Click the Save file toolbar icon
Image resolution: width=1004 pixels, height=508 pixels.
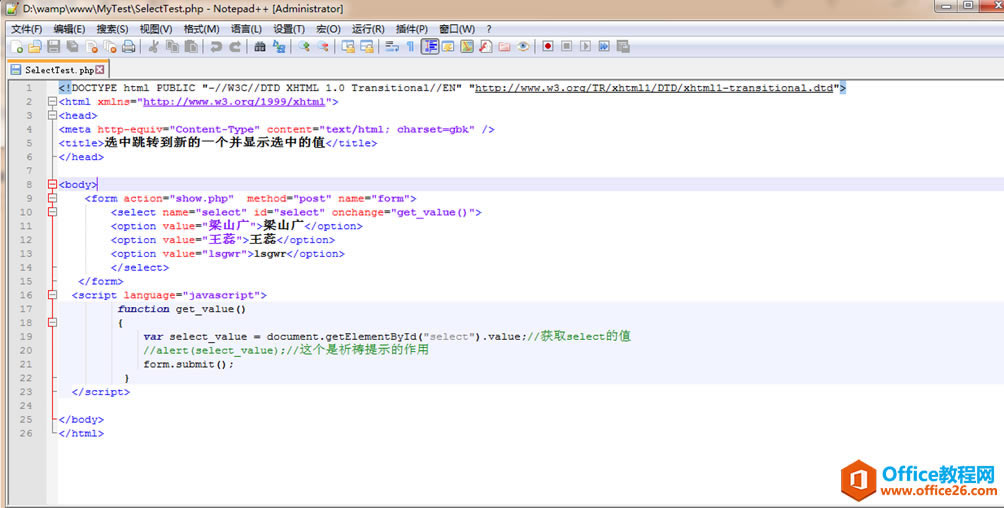pyautogui.click(x=53, y=46)
